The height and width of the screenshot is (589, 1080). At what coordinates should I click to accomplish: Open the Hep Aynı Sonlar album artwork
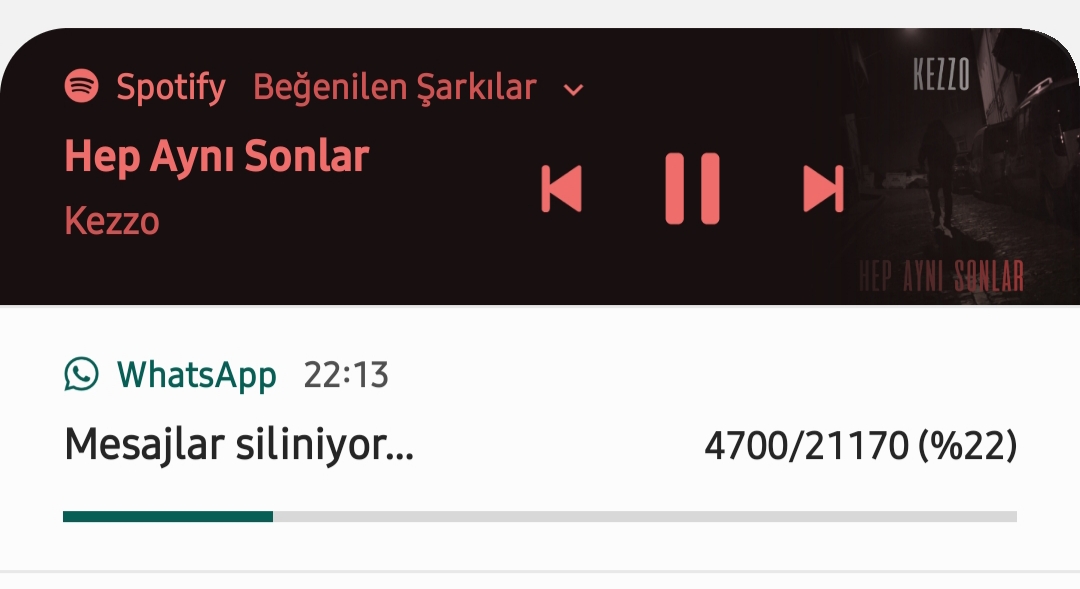point(961,167)
